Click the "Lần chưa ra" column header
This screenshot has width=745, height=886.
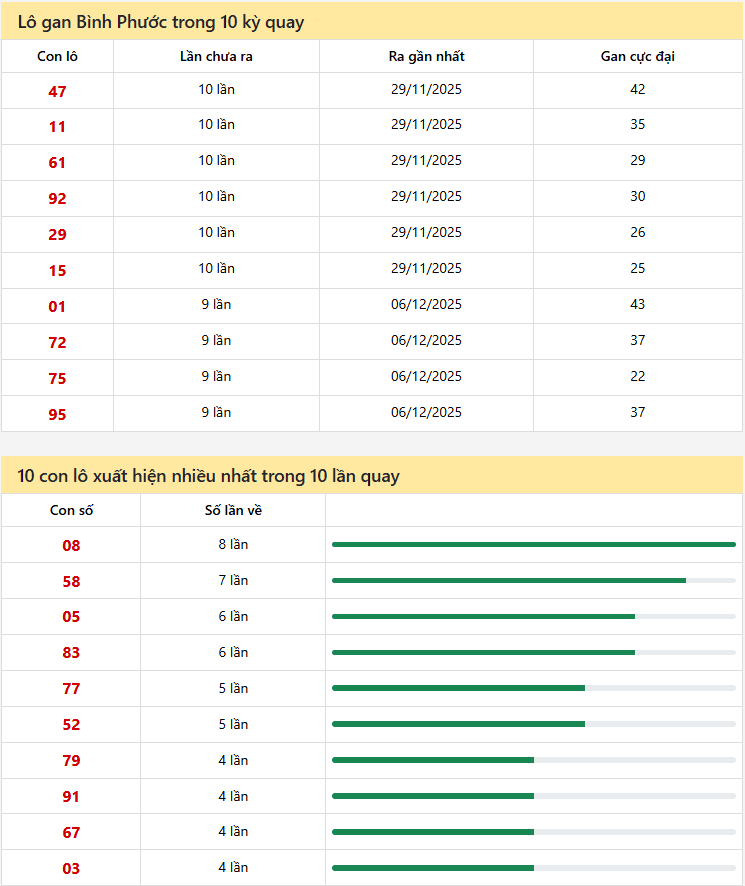coord(216,56)
